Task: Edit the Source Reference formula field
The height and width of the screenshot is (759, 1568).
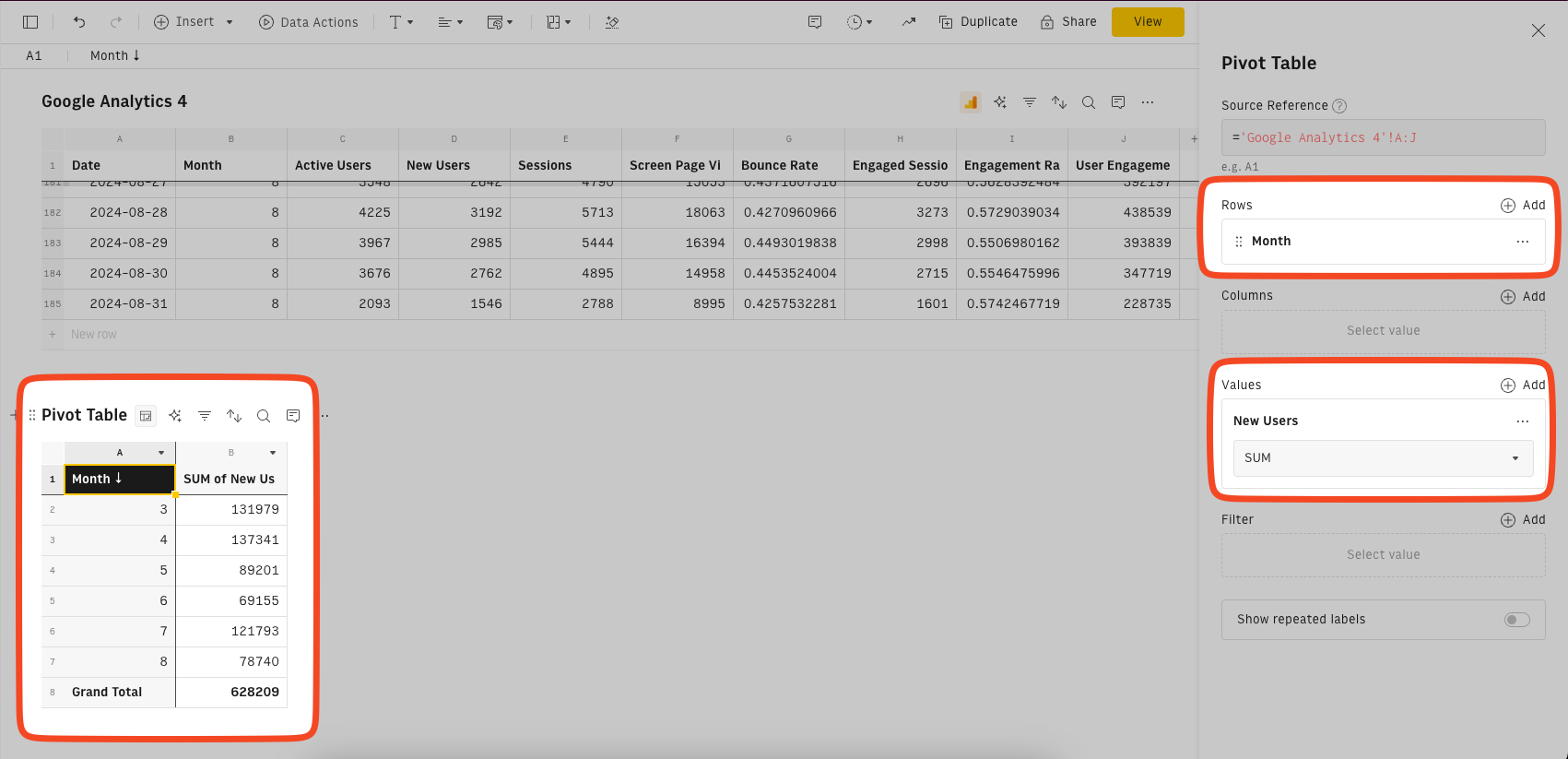Action: pyautogui.click(x=1383, y=137)
